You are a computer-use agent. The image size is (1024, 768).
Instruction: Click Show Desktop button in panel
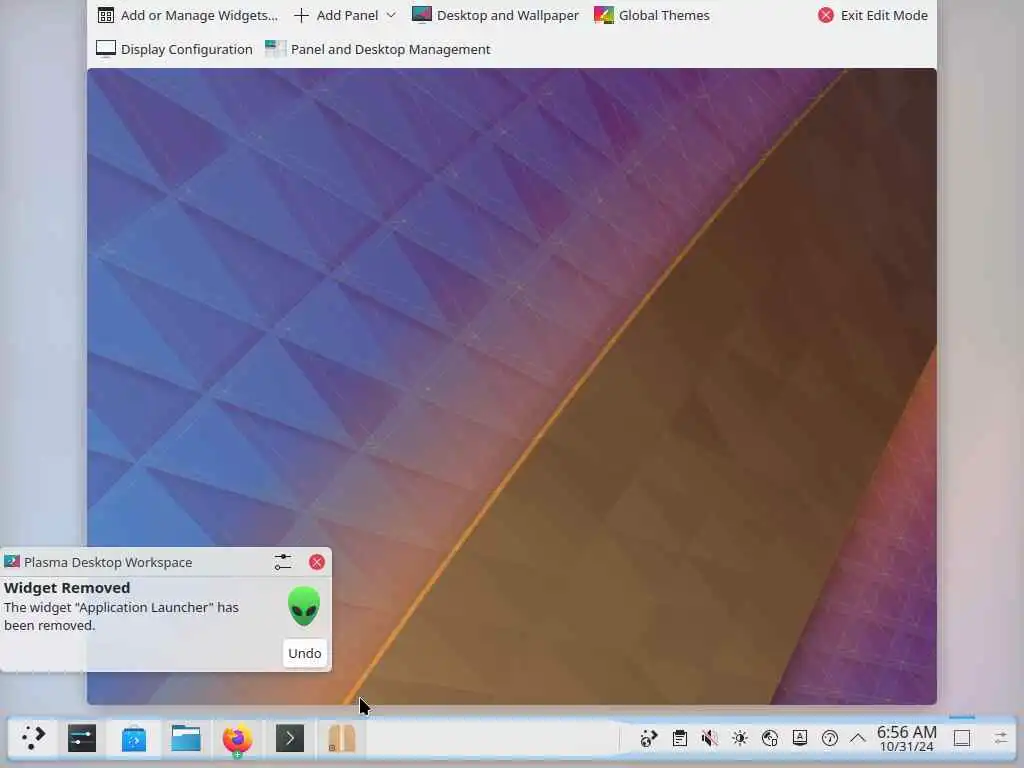(962, 739)
